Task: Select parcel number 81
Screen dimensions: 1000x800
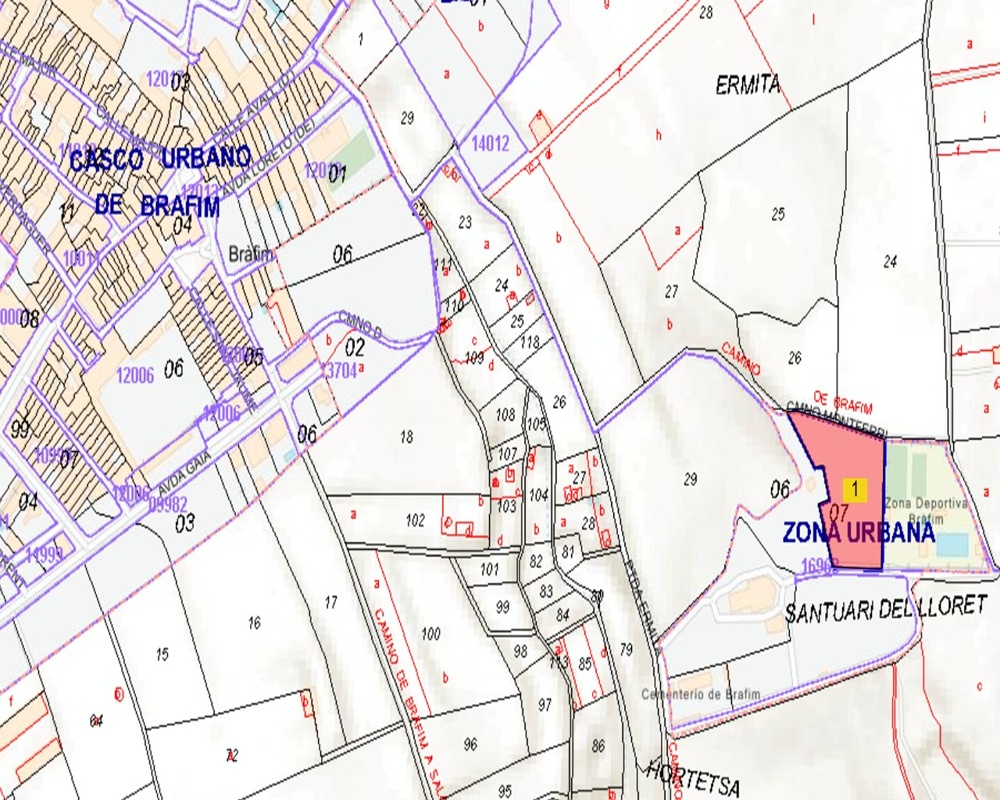Action: click(568, 552)
